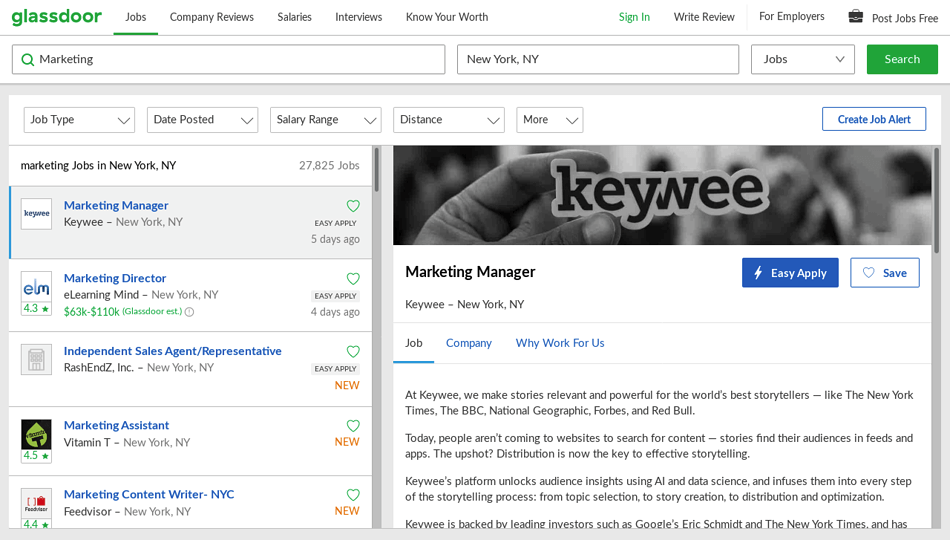
Task: Open the Feedvisor logo thumbnail
Action: (36, 503)
